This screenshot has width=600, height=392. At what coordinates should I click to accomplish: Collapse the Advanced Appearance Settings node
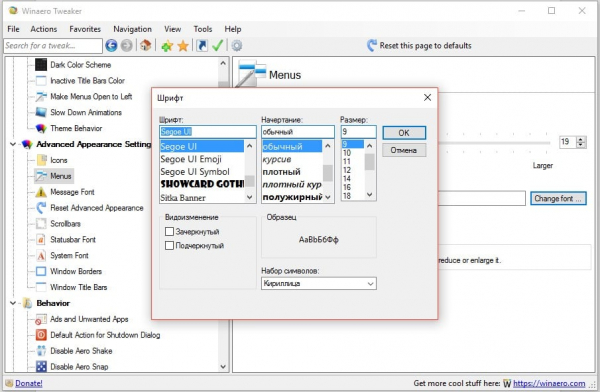(13, 144)
